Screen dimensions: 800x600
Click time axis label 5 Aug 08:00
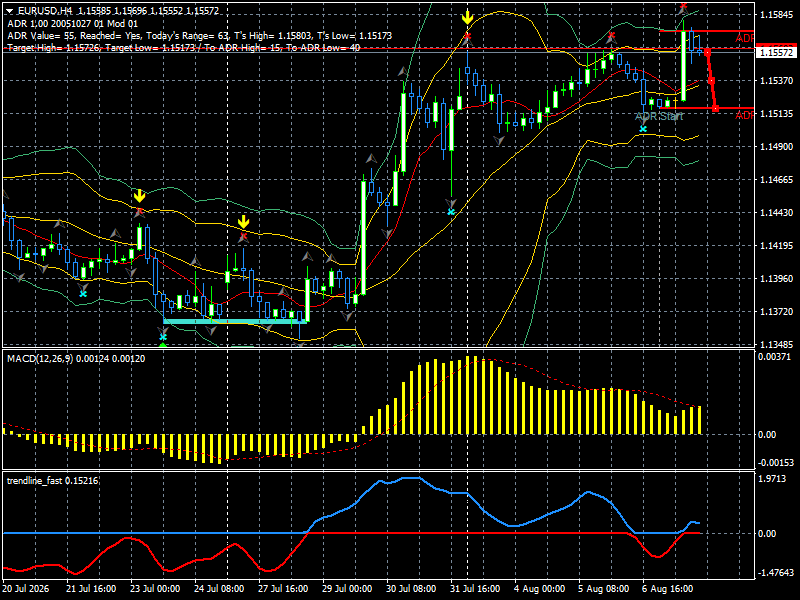[604, 589]
